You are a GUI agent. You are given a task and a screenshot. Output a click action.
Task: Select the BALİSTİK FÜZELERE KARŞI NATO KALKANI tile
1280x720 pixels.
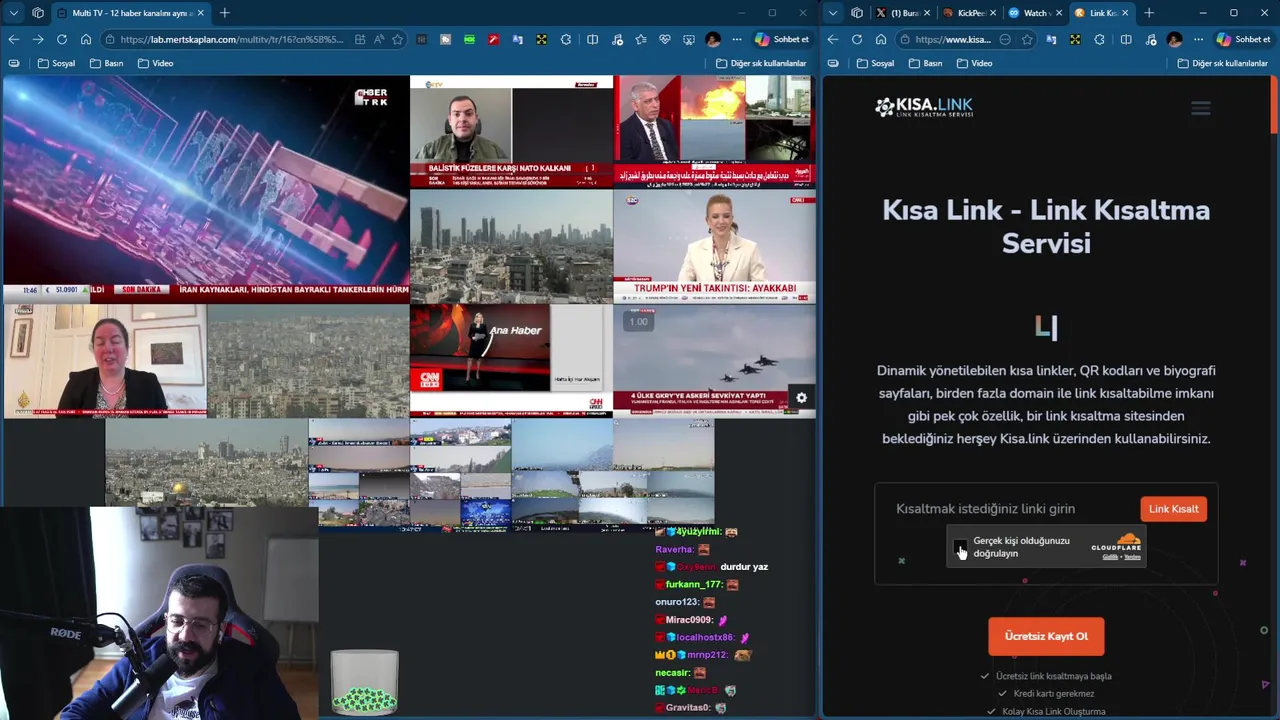click(511, 132)
